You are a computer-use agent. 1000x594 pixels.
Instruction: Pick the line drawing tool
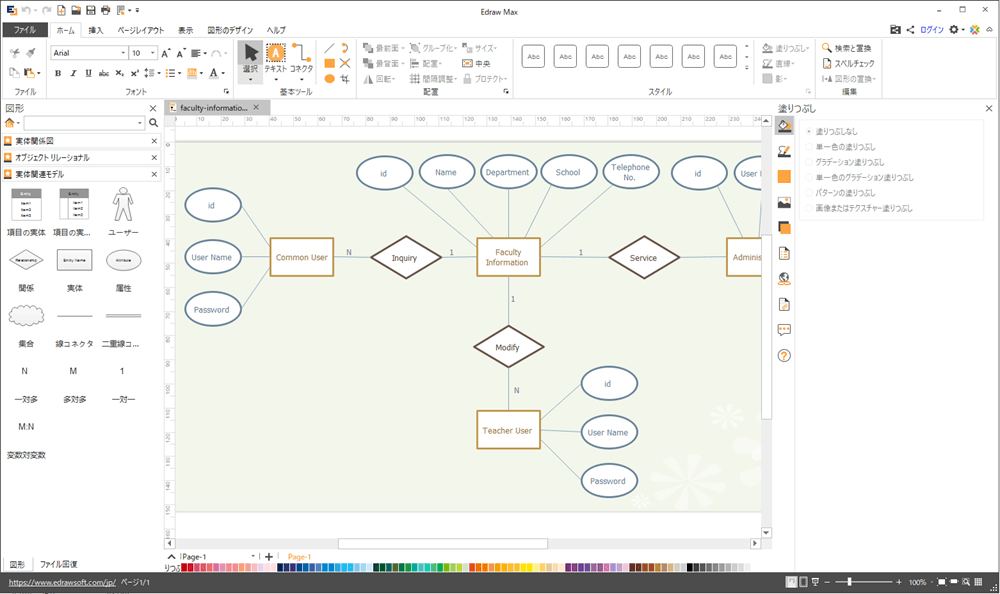point(329,48)
